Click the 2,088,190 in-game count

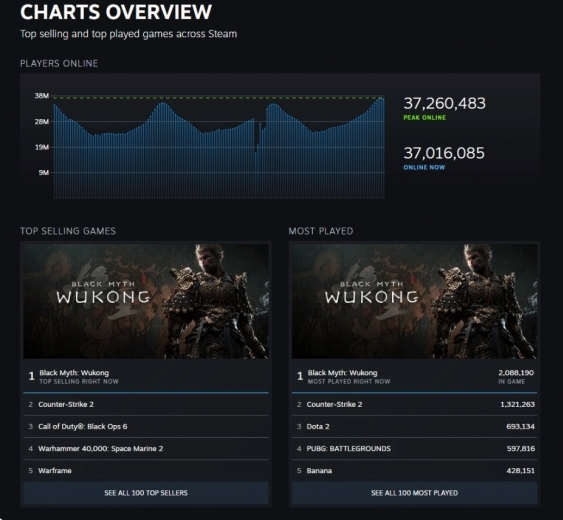click(516, 373)
